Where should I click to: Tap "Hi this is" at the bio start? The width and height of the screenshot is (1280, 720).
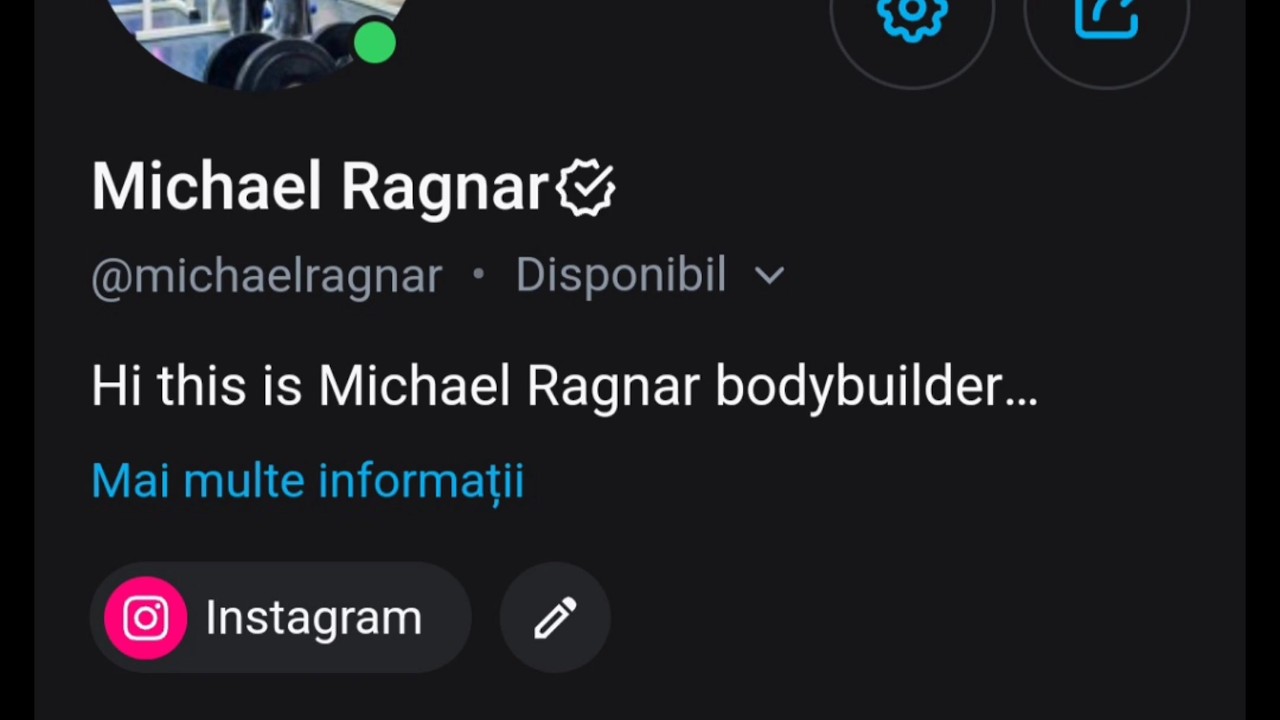coord(197,386)
